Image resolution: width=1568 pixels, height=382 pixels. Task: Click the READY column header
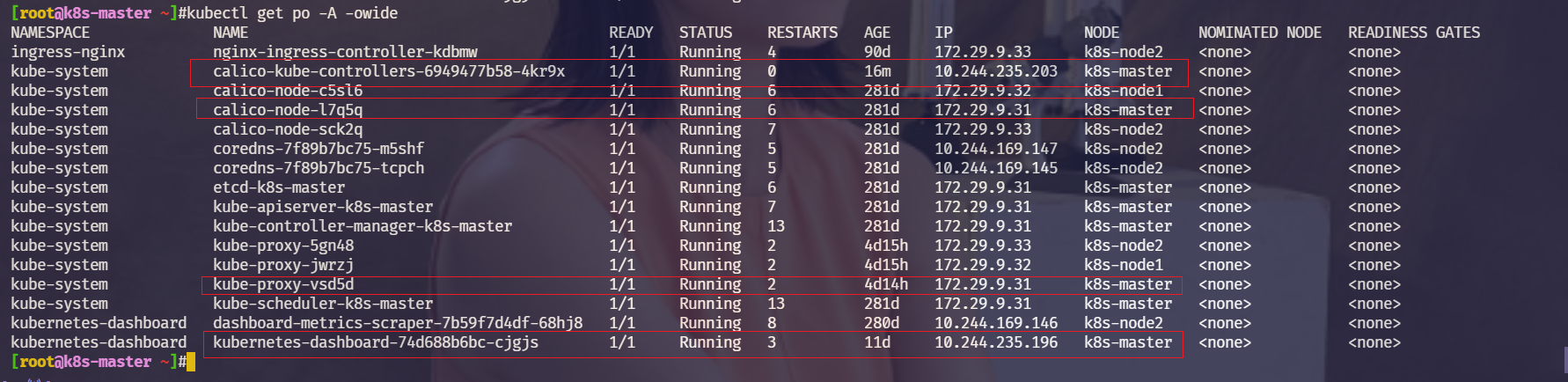631,33
